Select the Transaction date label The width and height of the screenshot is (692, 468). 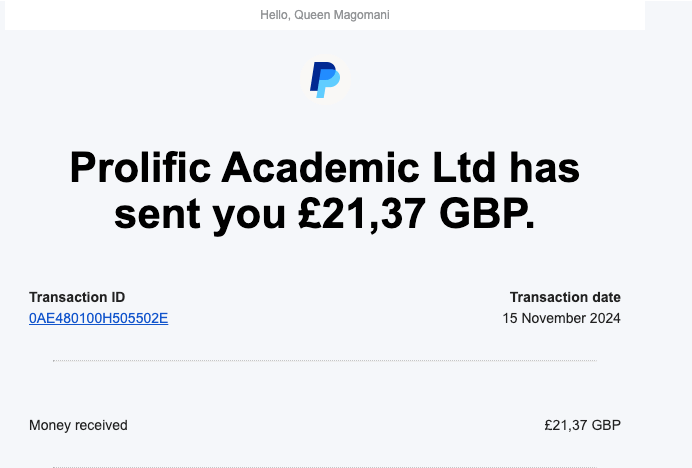pos(565,297)
